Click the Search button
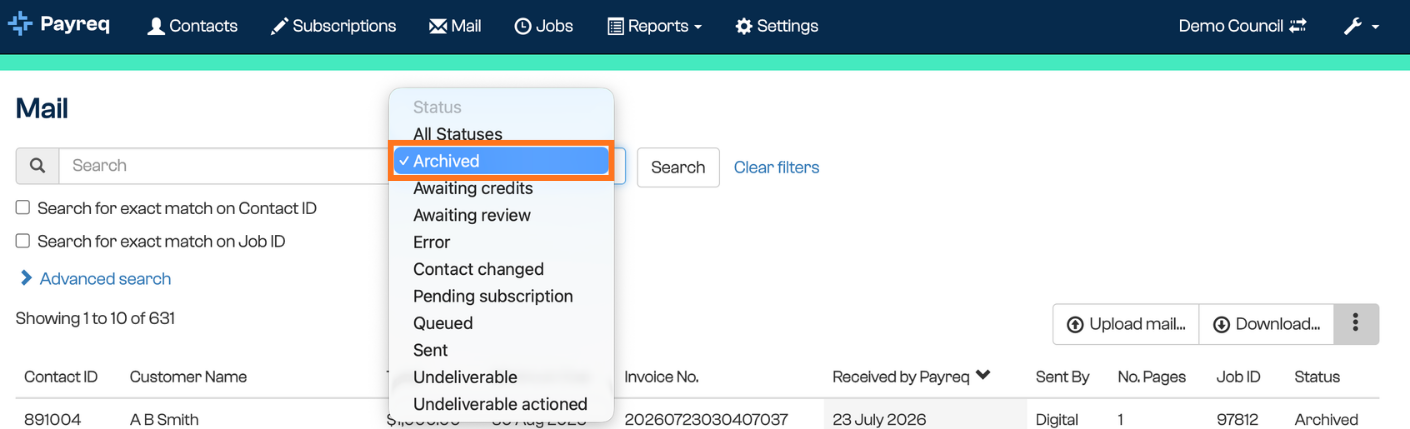 tap(678, 167)
